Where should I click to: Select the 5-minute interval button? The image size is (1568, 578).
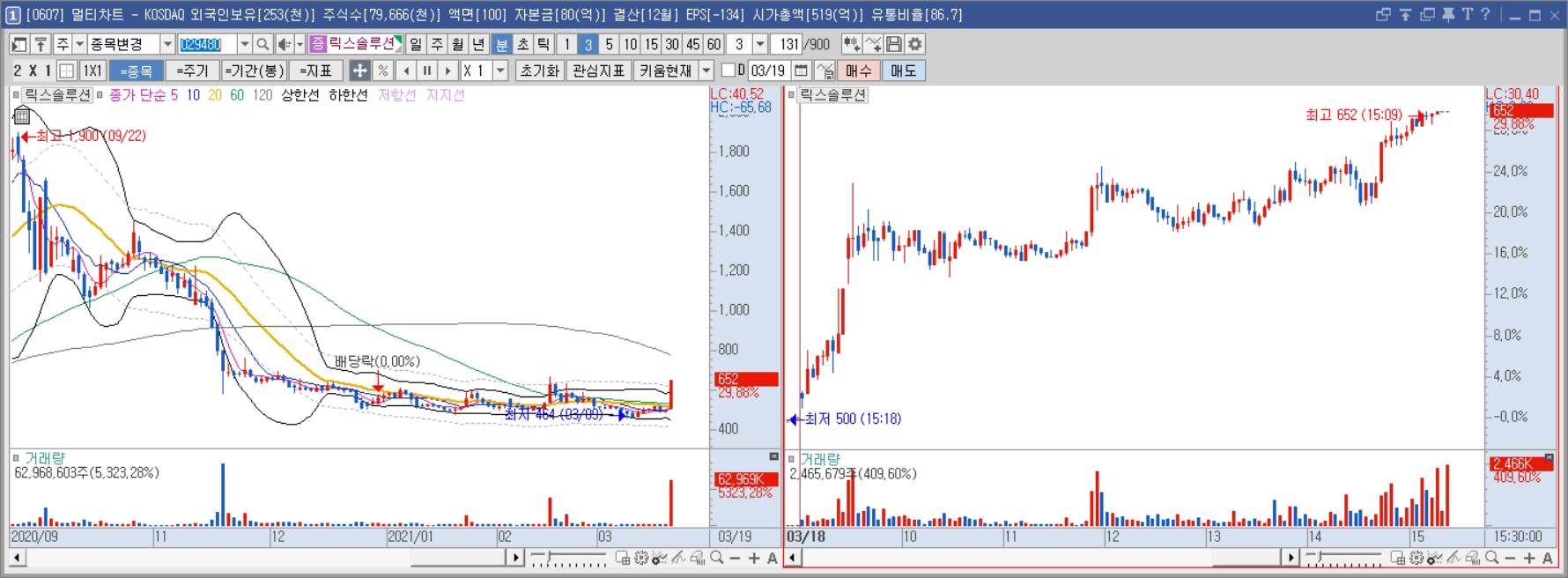[x=609, y=44]
